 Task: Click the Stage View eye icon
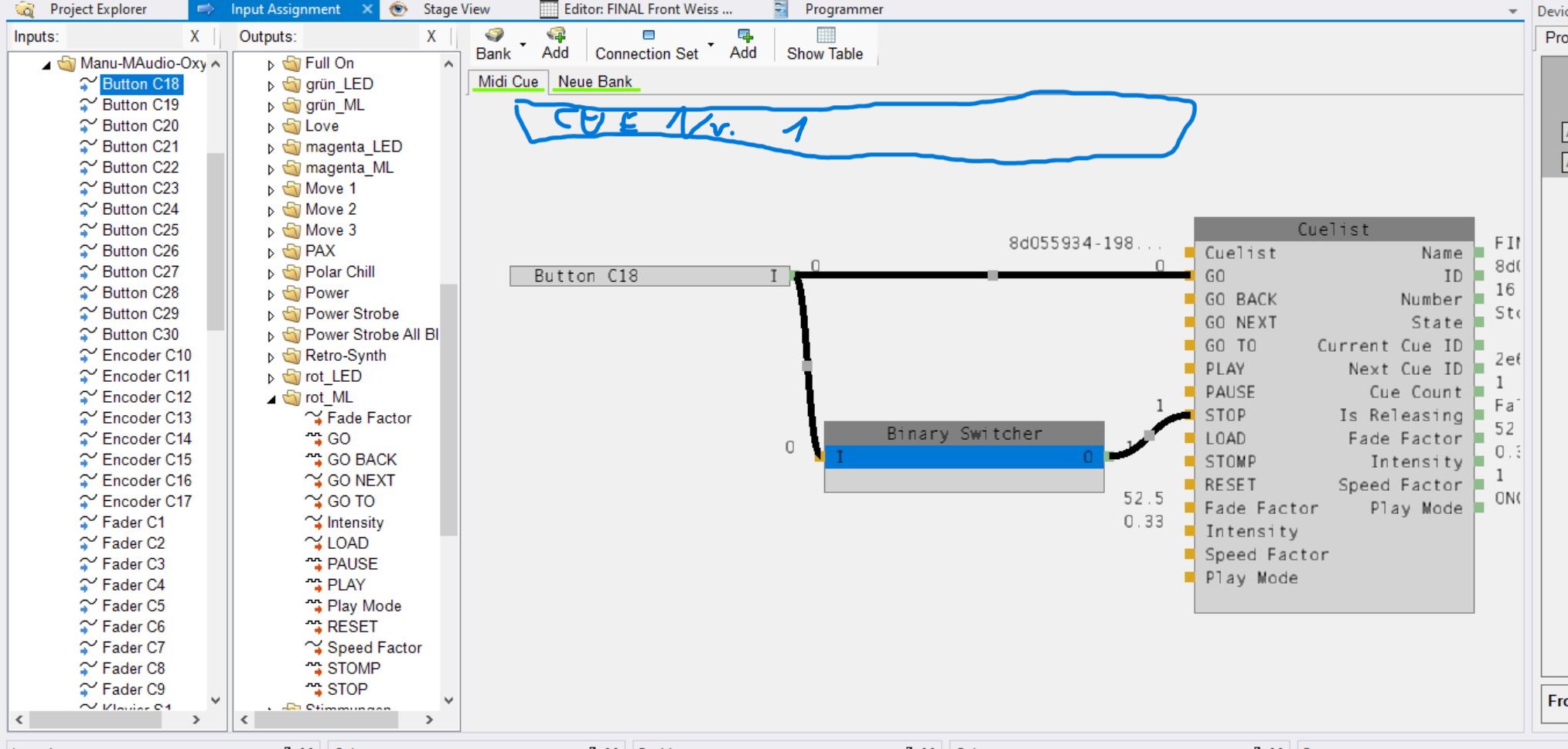click(x=398, y=9)
